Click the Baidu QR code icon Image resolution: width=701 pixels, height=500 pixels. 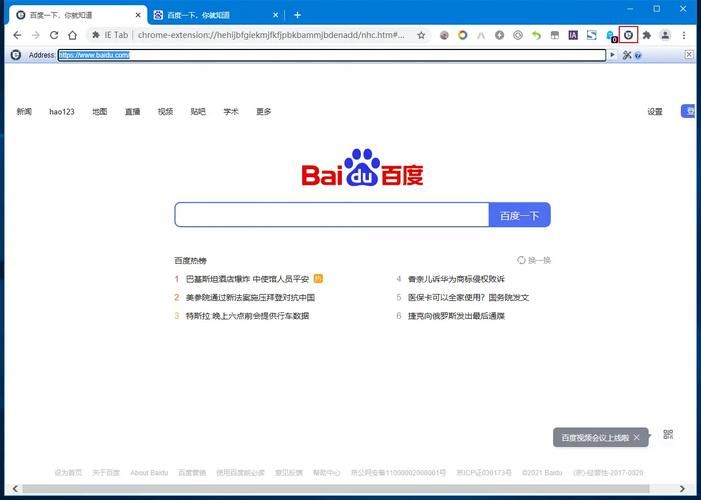668,434
